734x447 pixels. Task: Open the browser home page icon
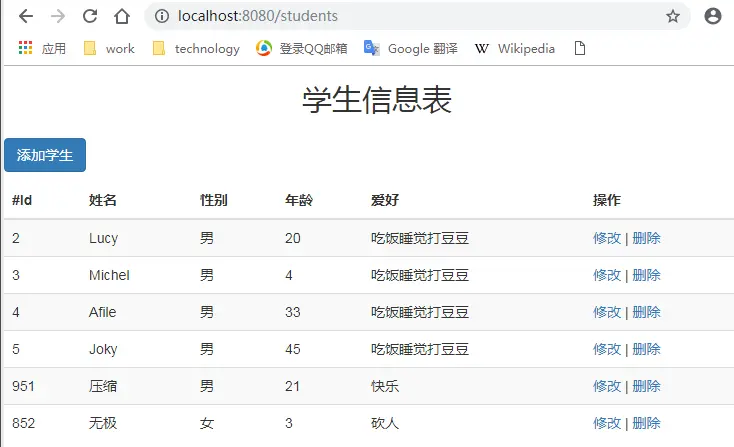(x=122, y=16)
